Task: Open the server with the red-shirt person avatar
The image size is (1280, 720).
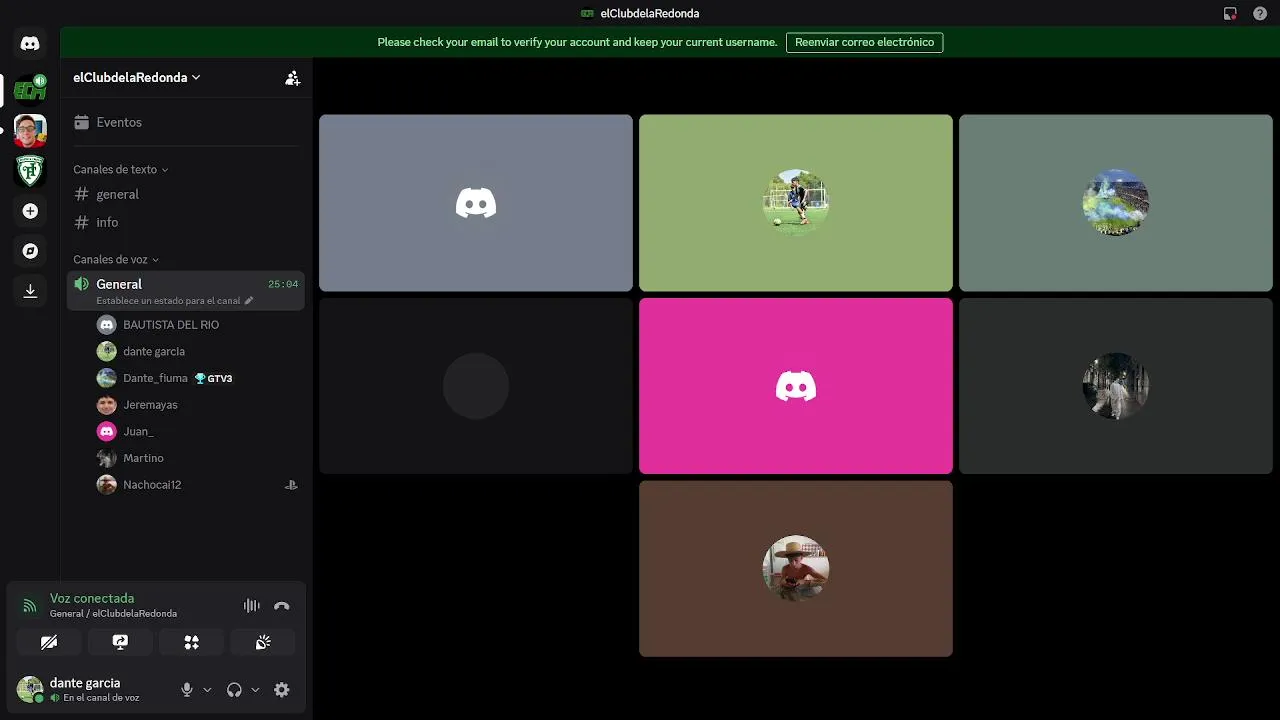Action: [x=30, y=131]
